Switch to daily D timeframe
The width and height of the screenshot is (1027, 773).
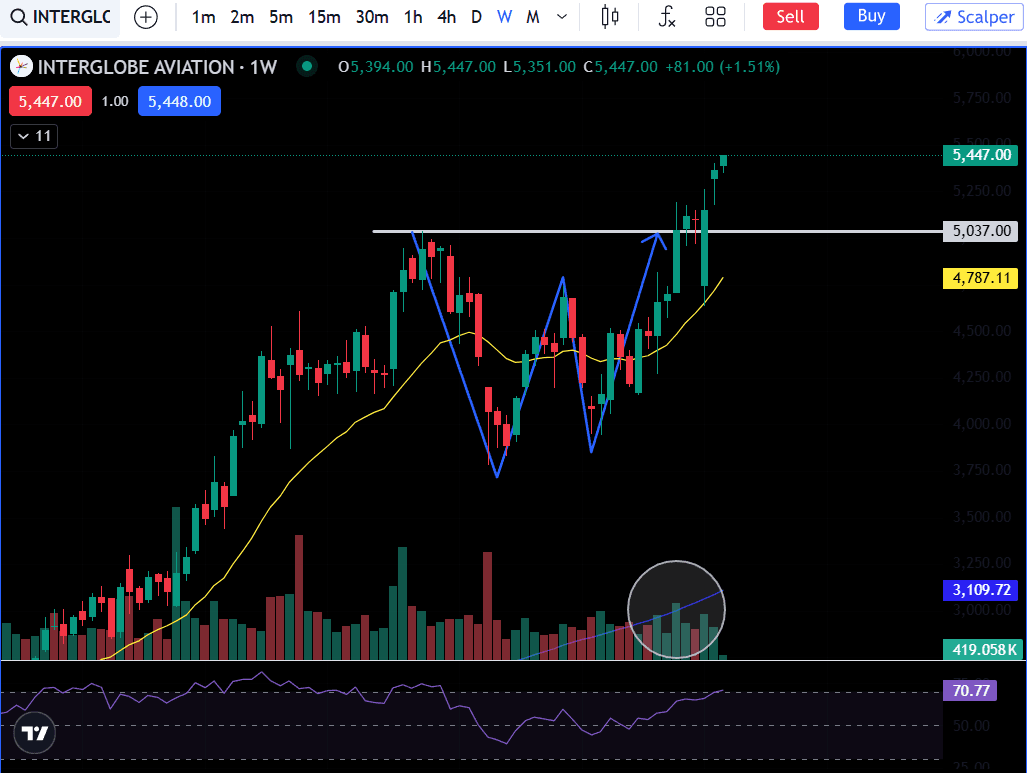(477, 17)
